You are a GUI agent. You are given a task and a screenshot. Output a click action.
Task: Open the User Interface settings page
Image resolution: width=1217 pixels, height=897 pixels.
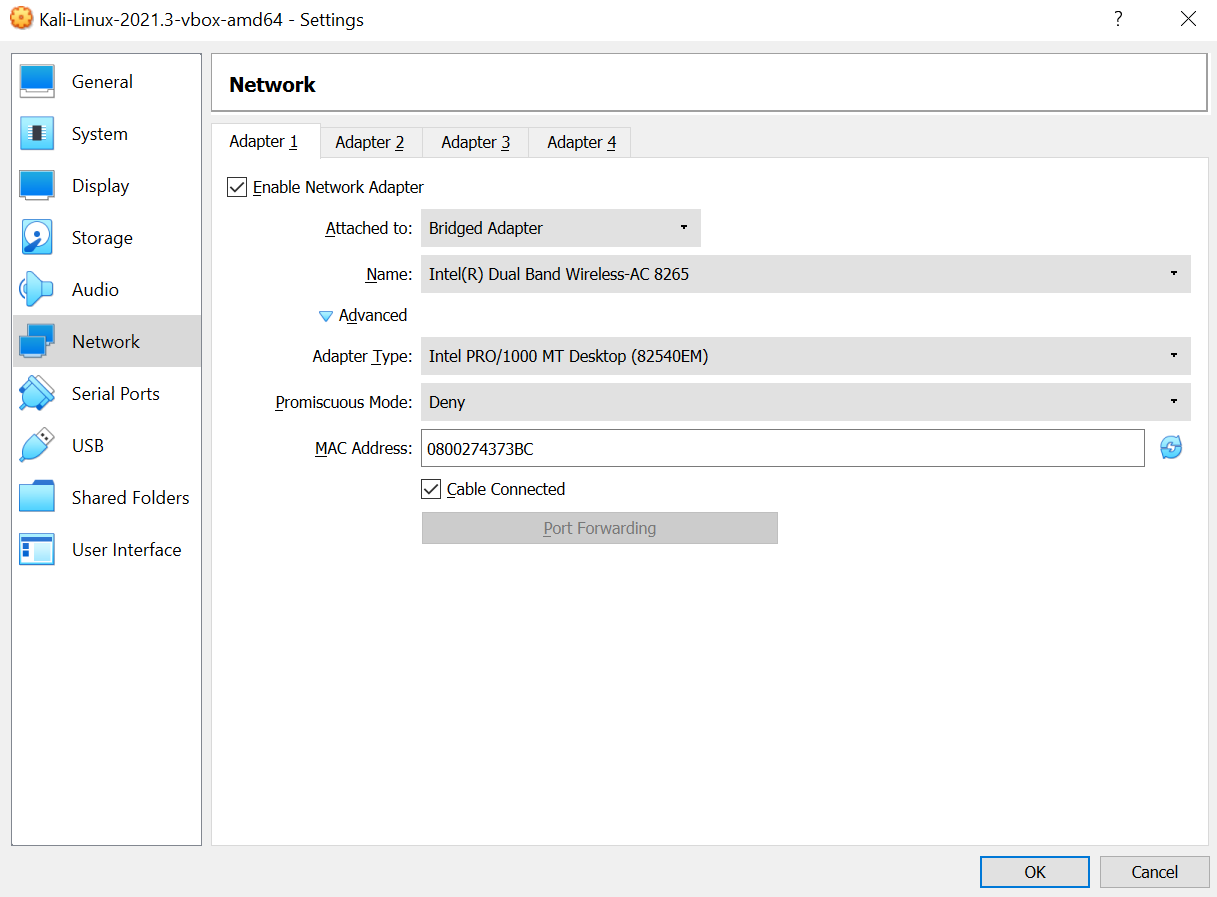(126, 549)
